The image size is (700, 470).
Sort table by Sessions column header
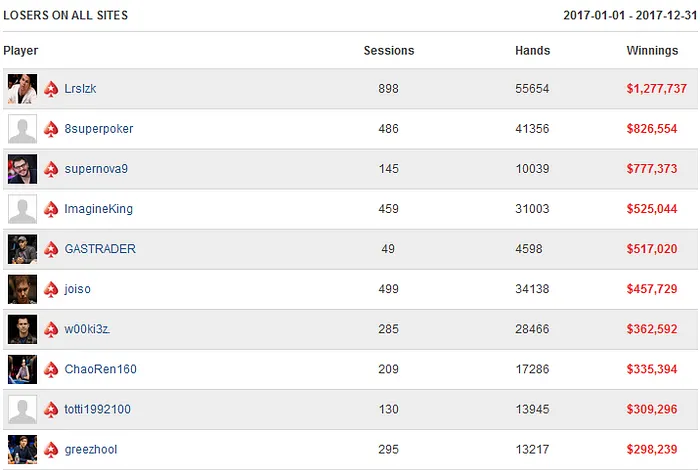tap(388, 50)
